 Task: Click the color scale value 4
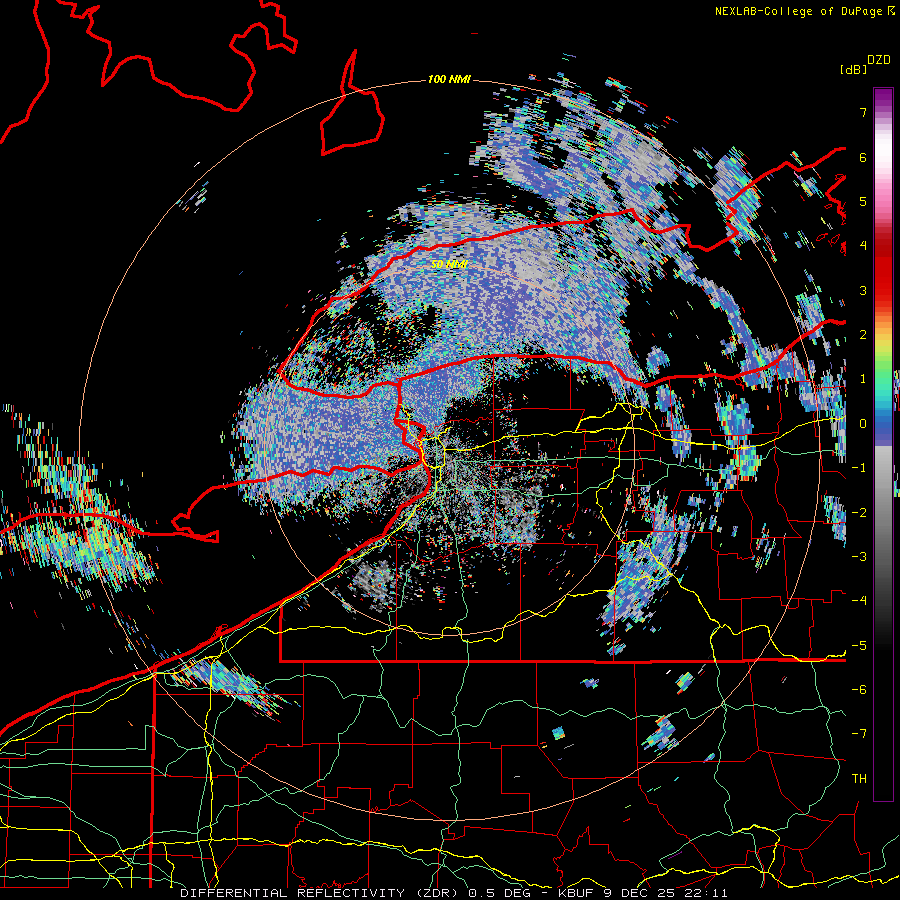pos(863,246)
